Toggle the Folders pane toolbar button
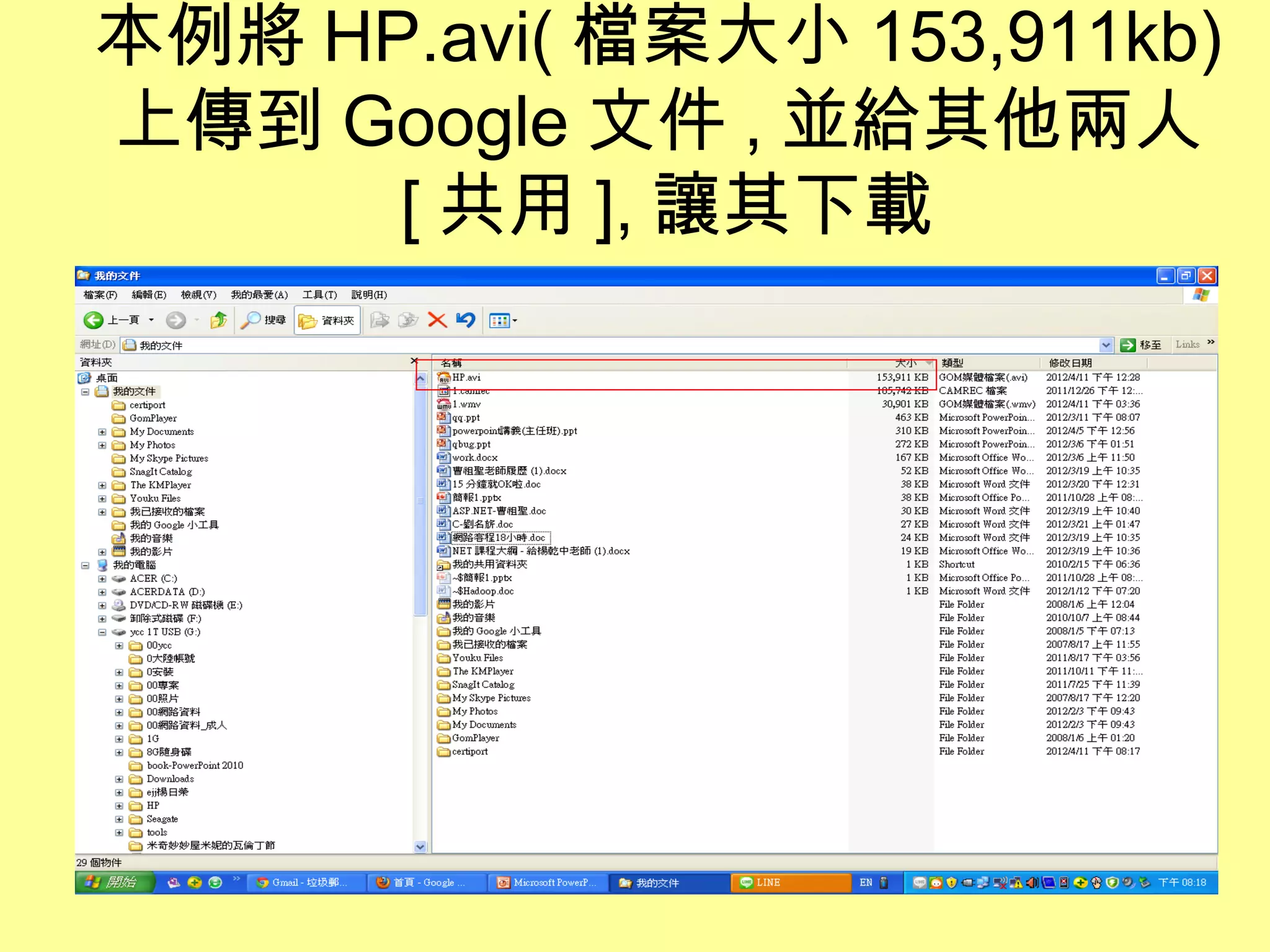Screen dimensions: 1270x952 tap(327, 320)
